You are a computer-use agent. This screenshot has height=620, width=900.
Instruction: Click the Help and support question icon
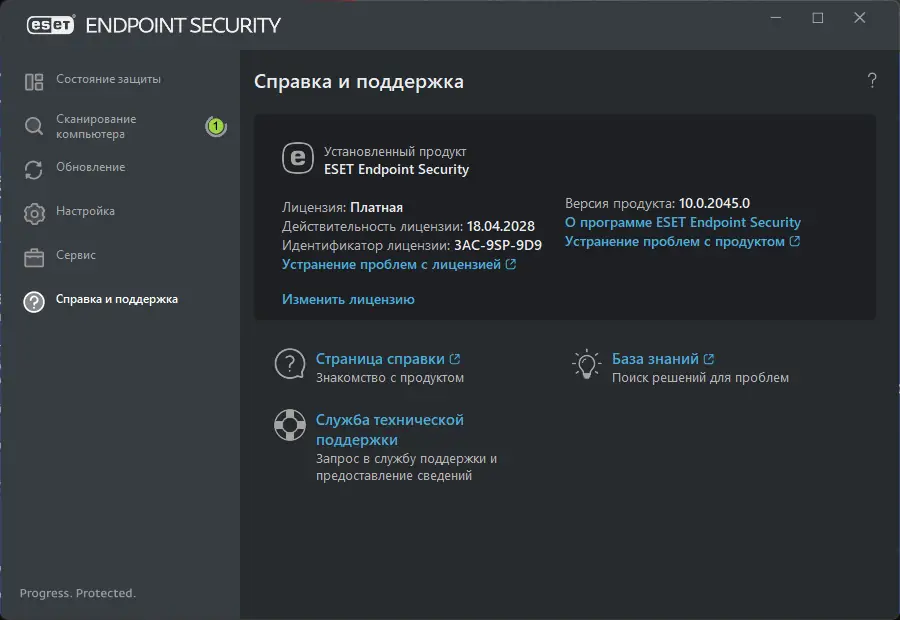point(35,301)
